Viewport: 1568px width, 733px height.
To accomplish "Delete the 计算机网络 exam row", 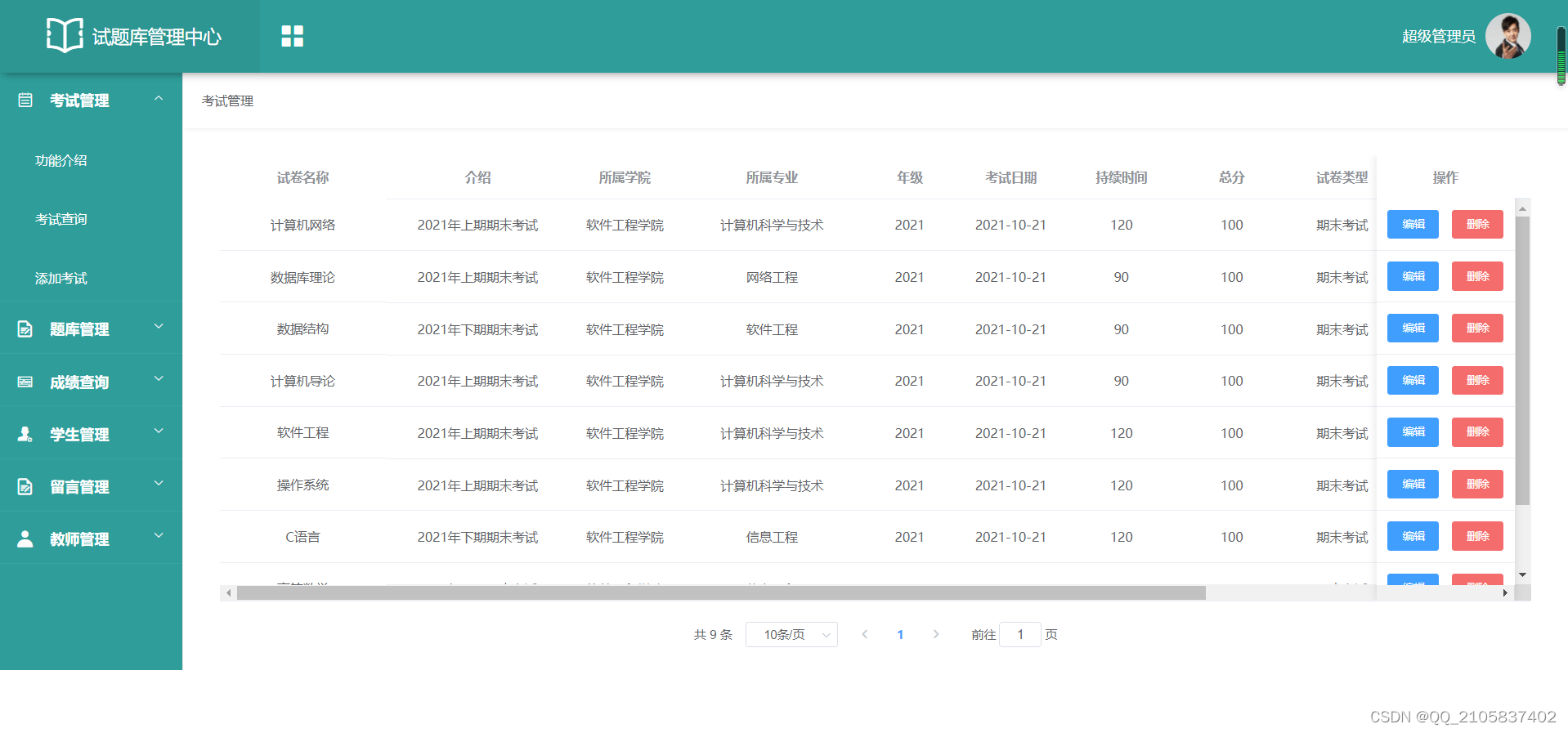I will 1477,224.
